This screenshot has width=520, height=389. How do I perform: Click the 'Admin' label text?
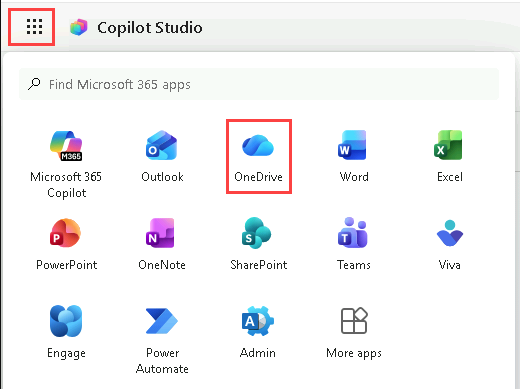click(258, 353)
